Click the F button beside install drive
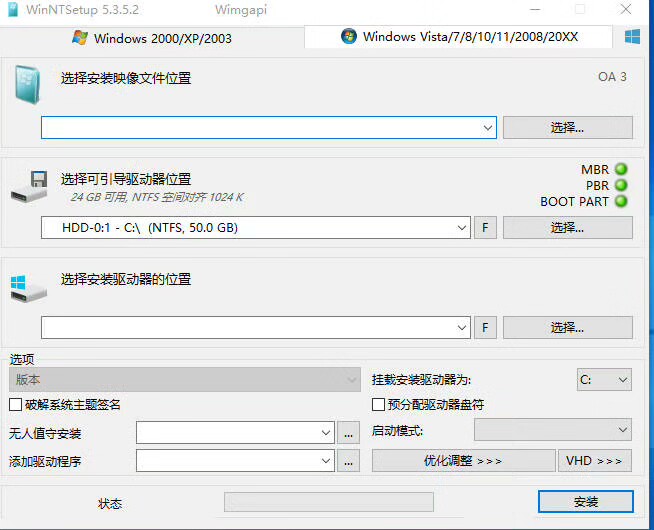 point(485,328)
